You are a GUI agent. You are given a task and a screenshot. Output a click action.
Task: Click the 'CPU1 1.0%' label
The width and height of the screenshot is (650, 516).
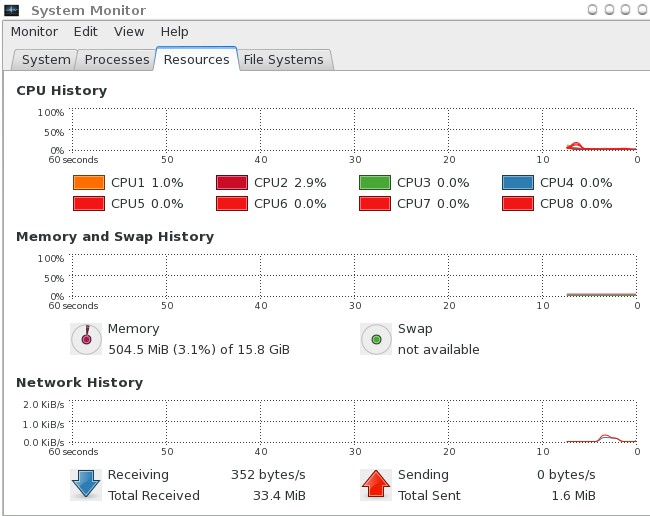tap(147, 182)
